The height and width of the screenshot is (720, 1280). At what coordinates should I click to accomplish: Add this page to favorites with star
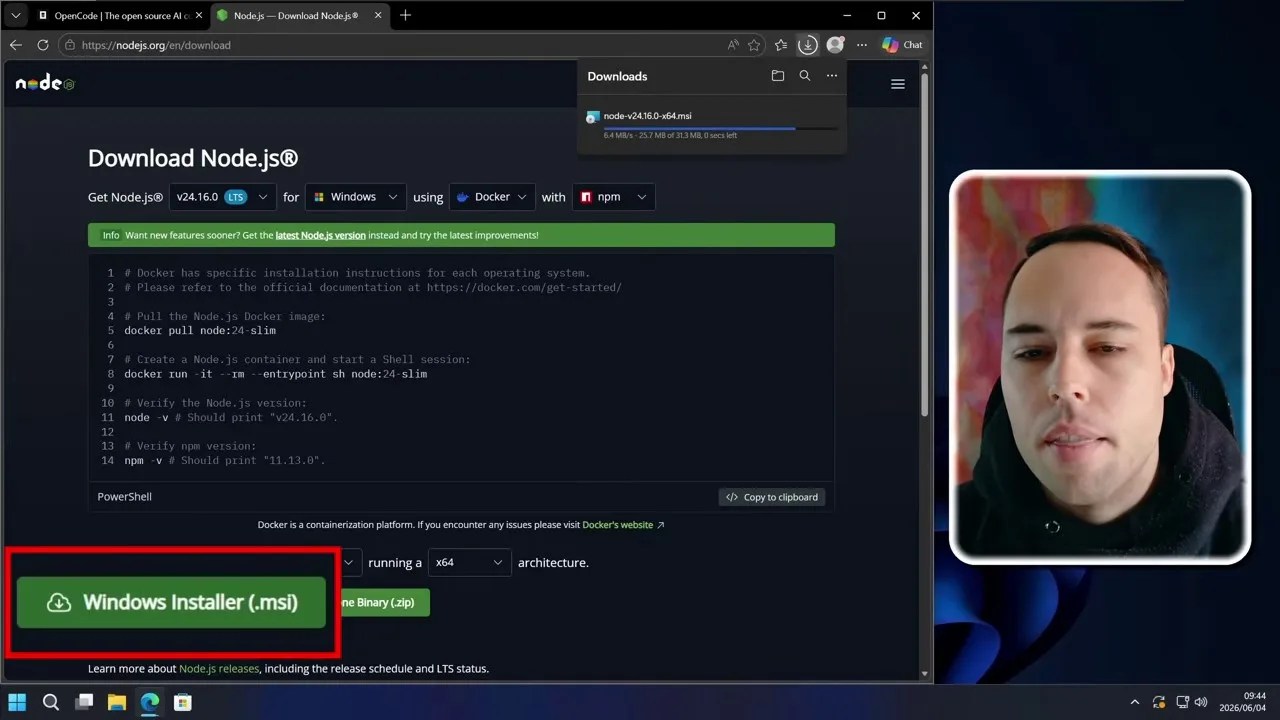[754, 45]
